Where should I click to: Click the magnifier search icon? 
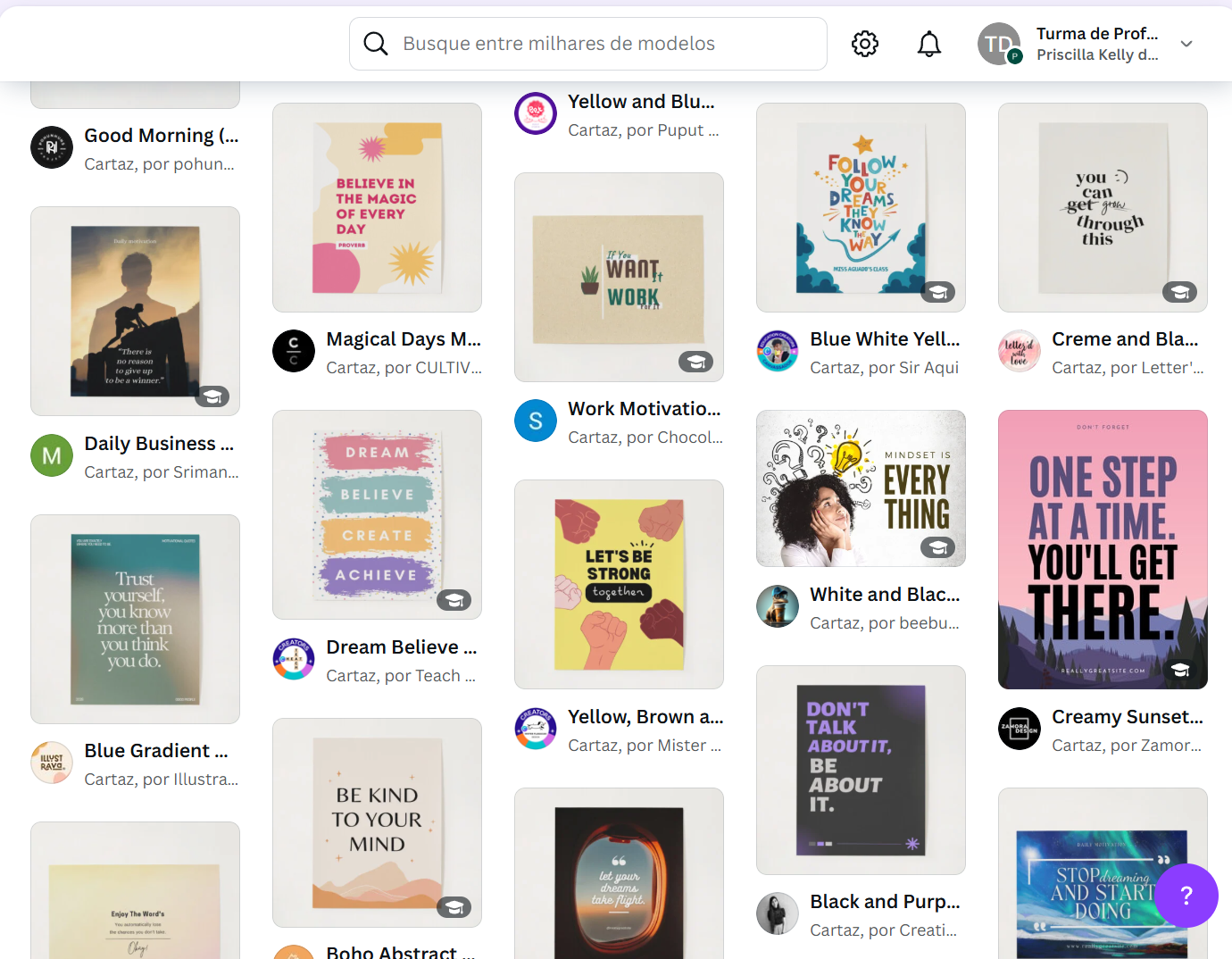click(376, 44)
